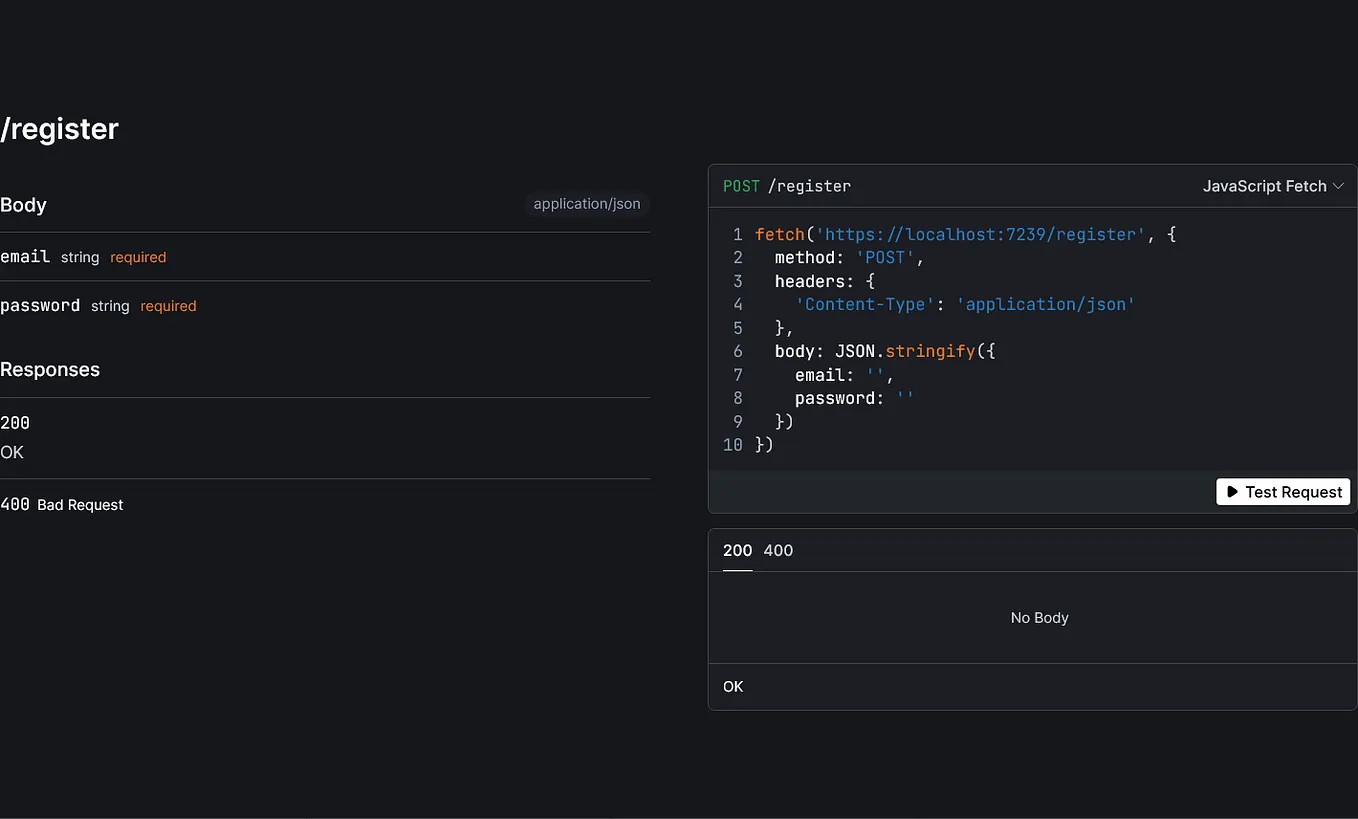Click the green POST method label

tap(741, 186)
